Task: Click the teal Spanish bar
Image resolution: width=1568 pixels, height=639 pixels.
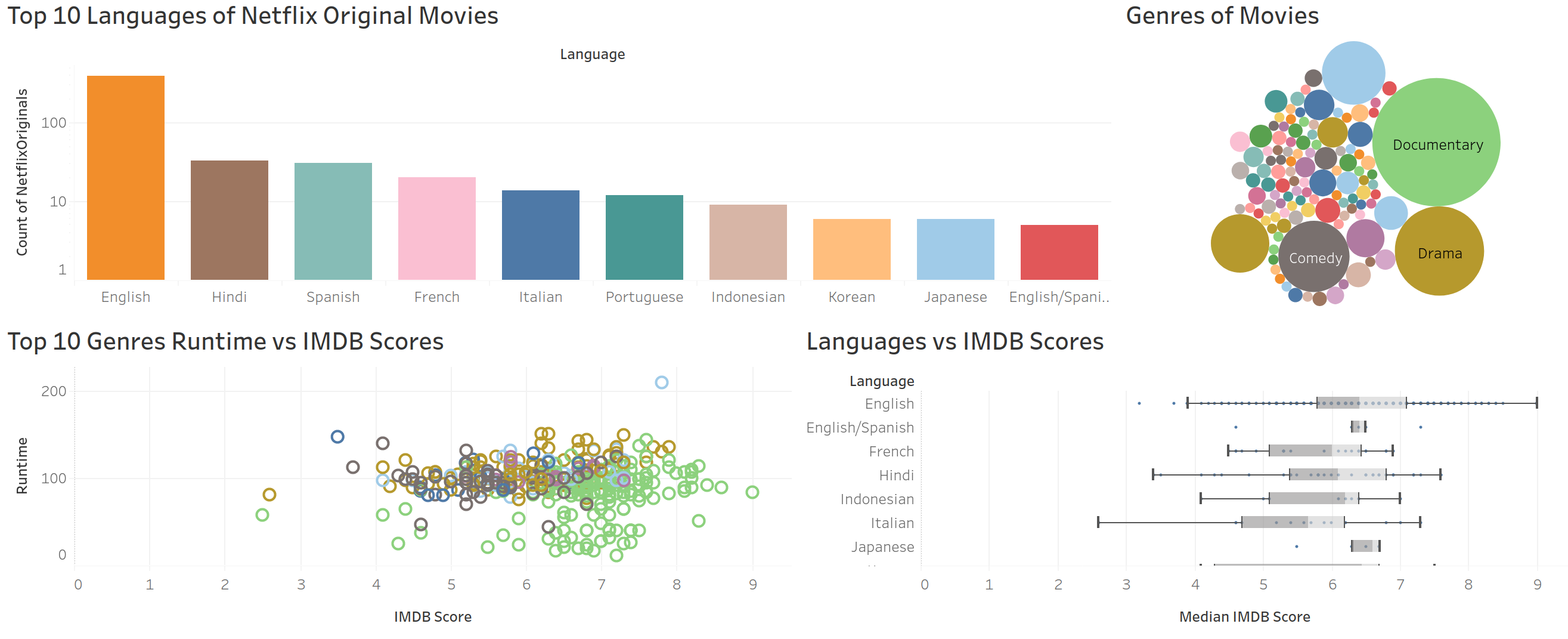Action: [x=333, y=221]
